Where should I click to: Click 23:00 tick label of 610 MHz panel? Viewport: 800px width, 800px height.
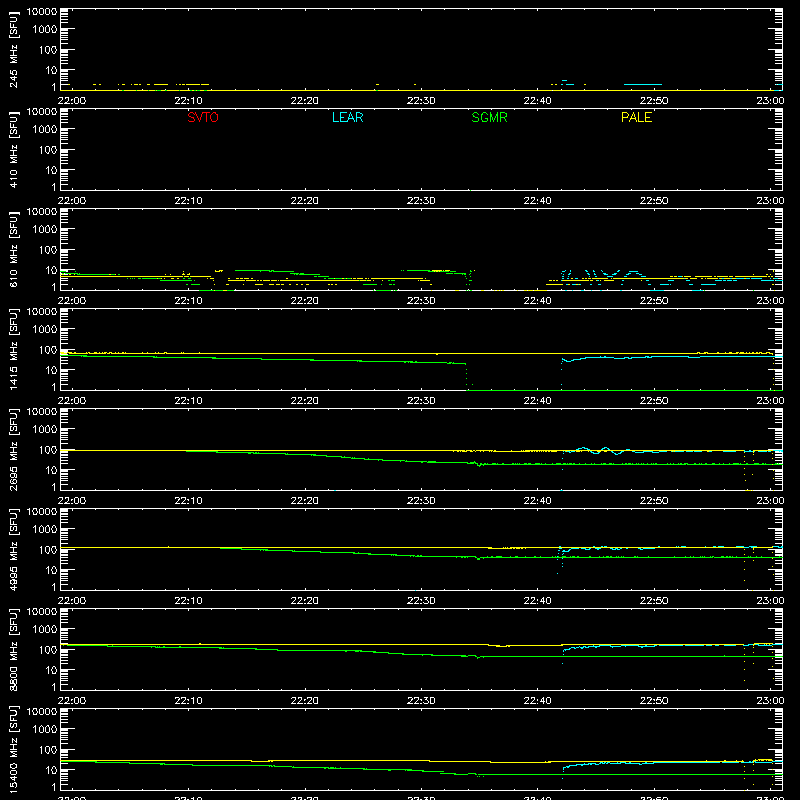click(x=770, y=301)
